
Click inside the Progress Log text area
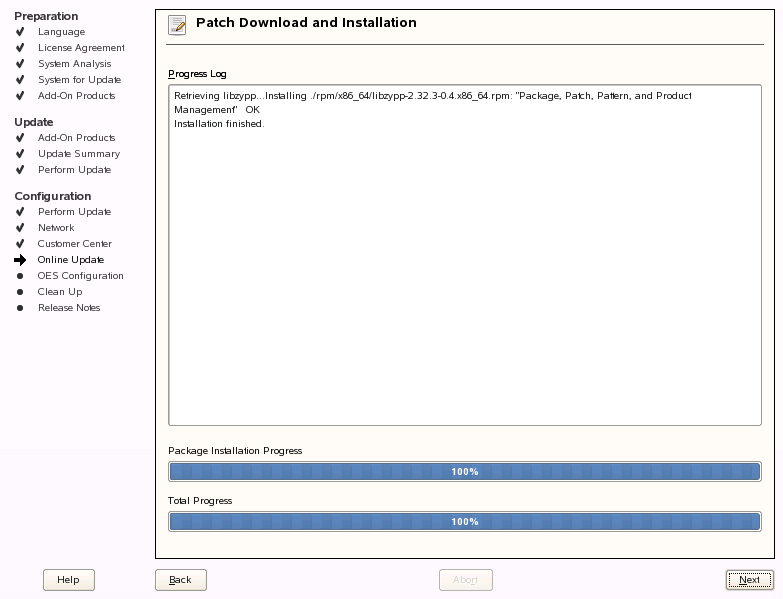click(x=465, y=255)
